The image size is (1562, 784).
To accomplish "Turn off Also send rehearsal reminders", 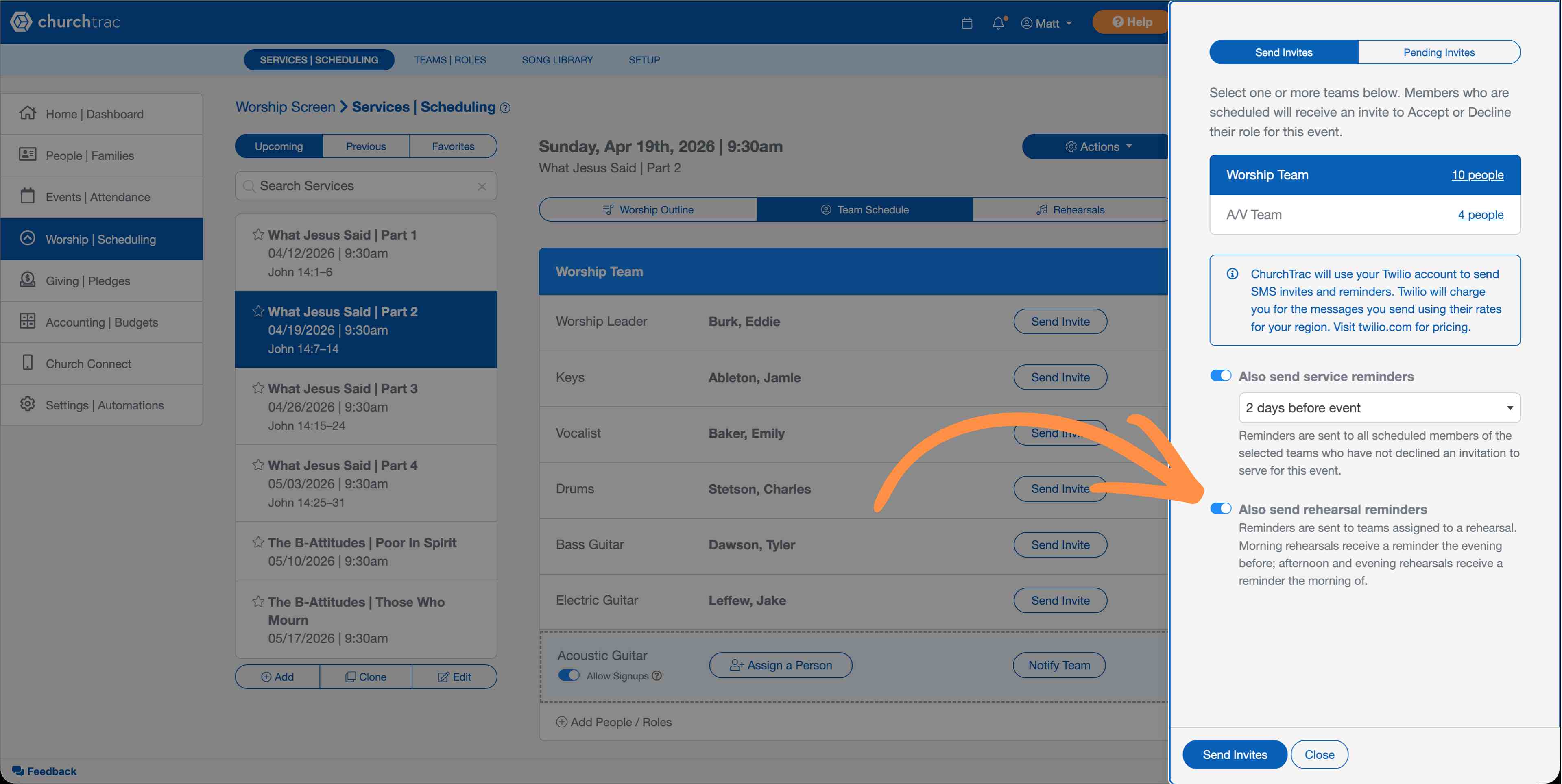I will coord(1220,509).
